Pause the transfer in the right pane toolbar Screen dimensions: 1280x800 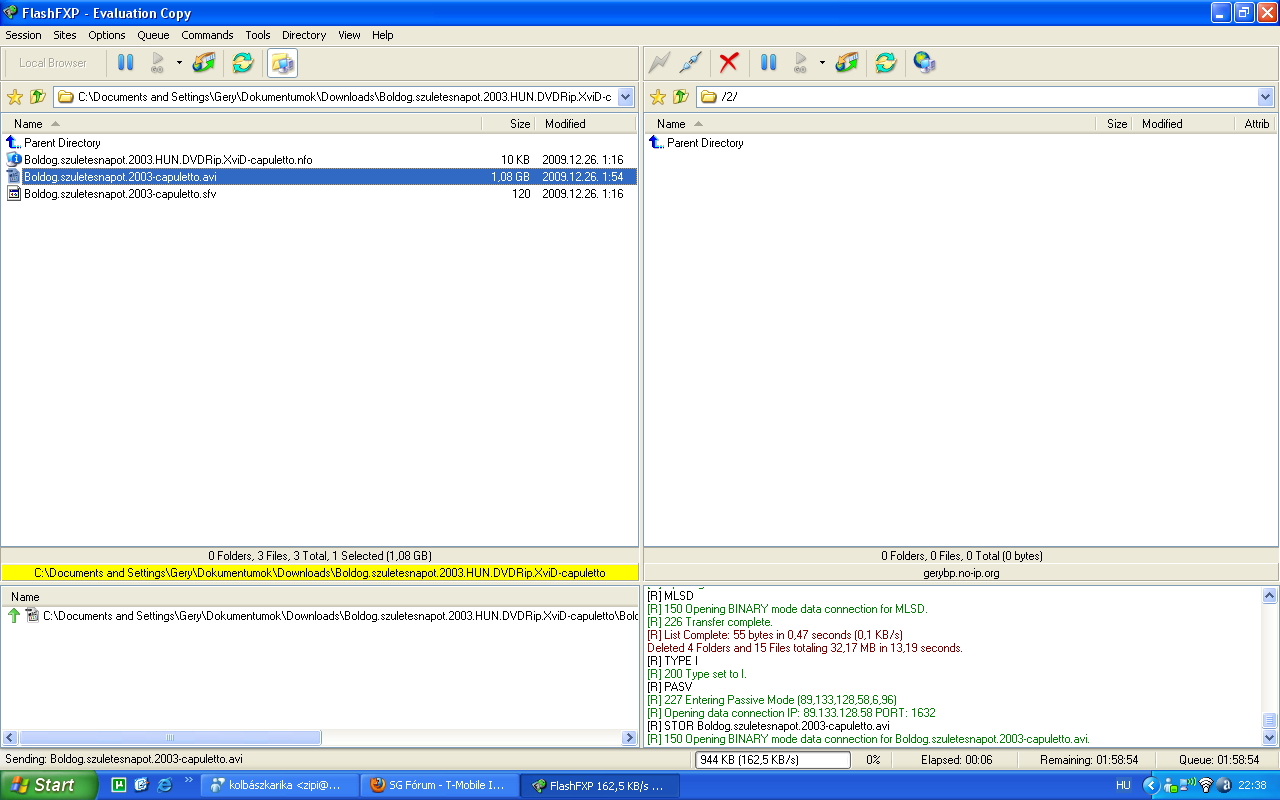click(x=768, y=63)
